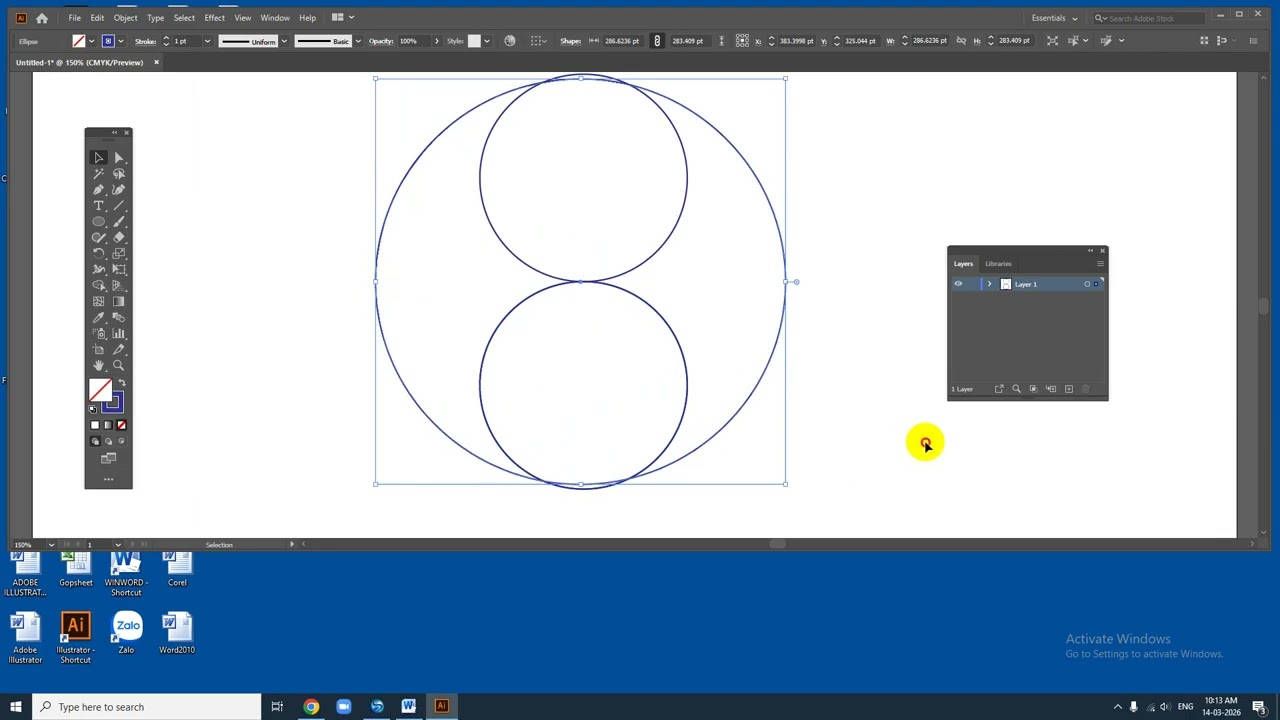Pick the Line Segment tool
This screenshot has height=720, width=1280.
pyautogui.click(x=118, y=206)
